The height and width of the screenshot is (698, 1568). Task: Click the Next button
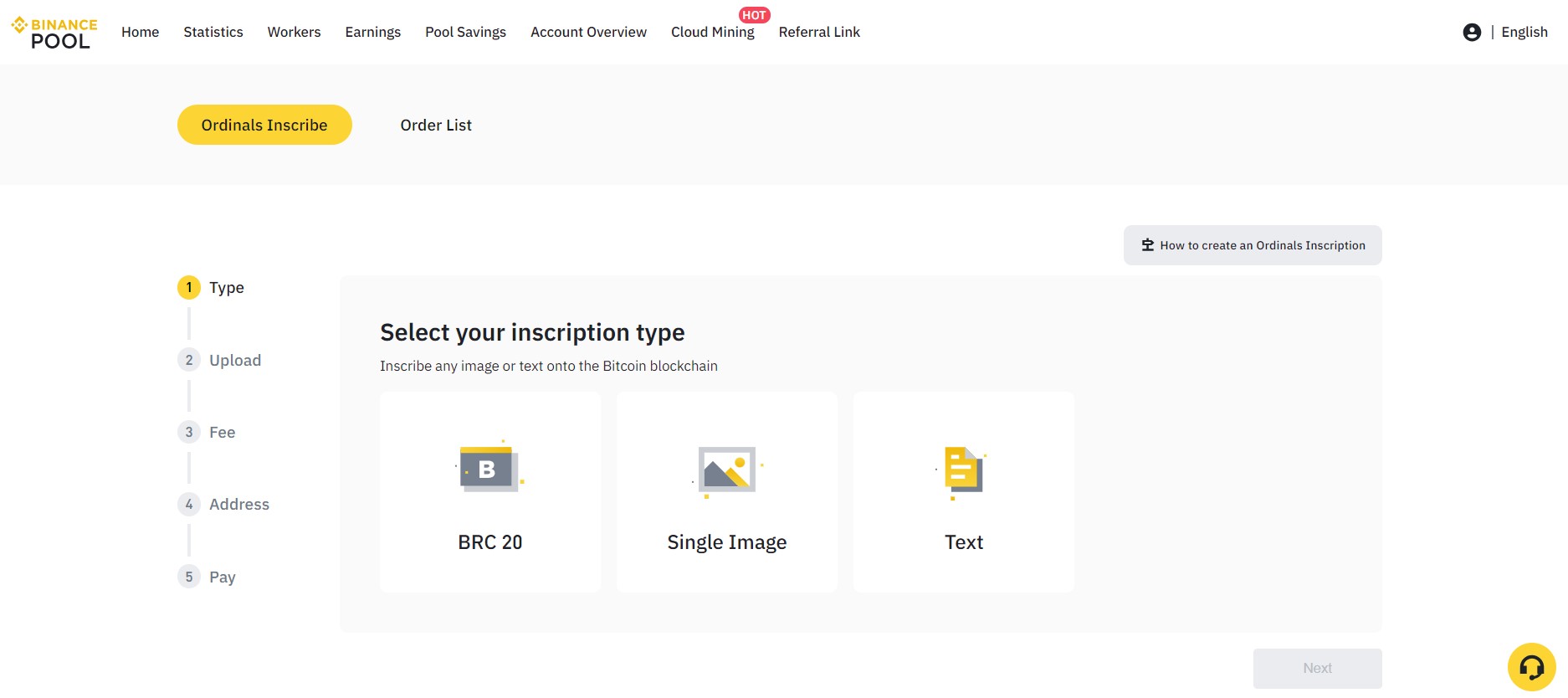click(x=1317, y=668)
